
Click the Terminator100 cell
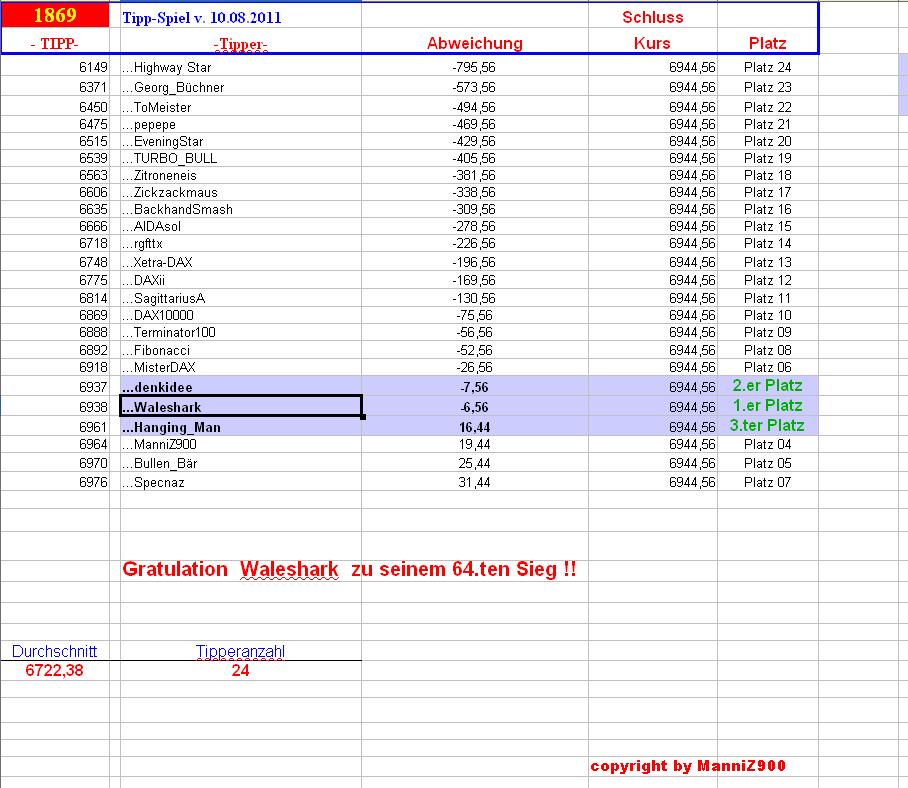click(240, 332)
